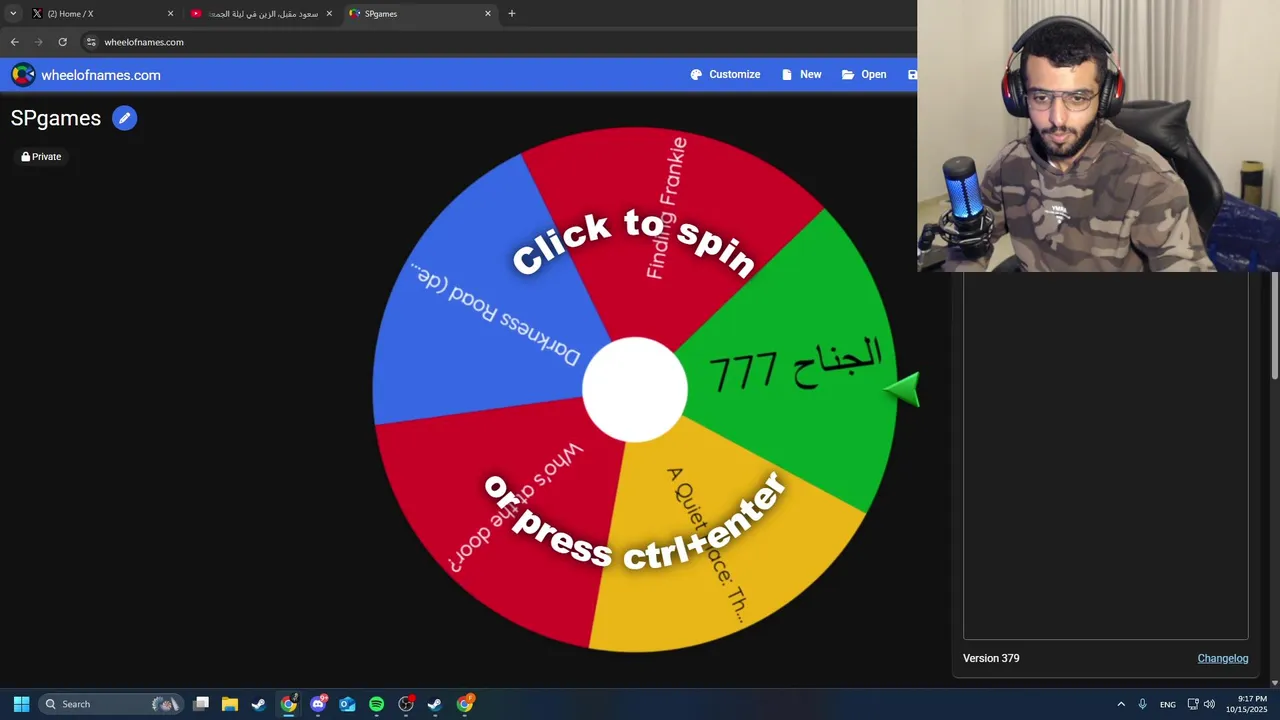The width and height of the screenshot is (1280, 720).
Task: Click the Save icon in header
Action: click(912, 75)
